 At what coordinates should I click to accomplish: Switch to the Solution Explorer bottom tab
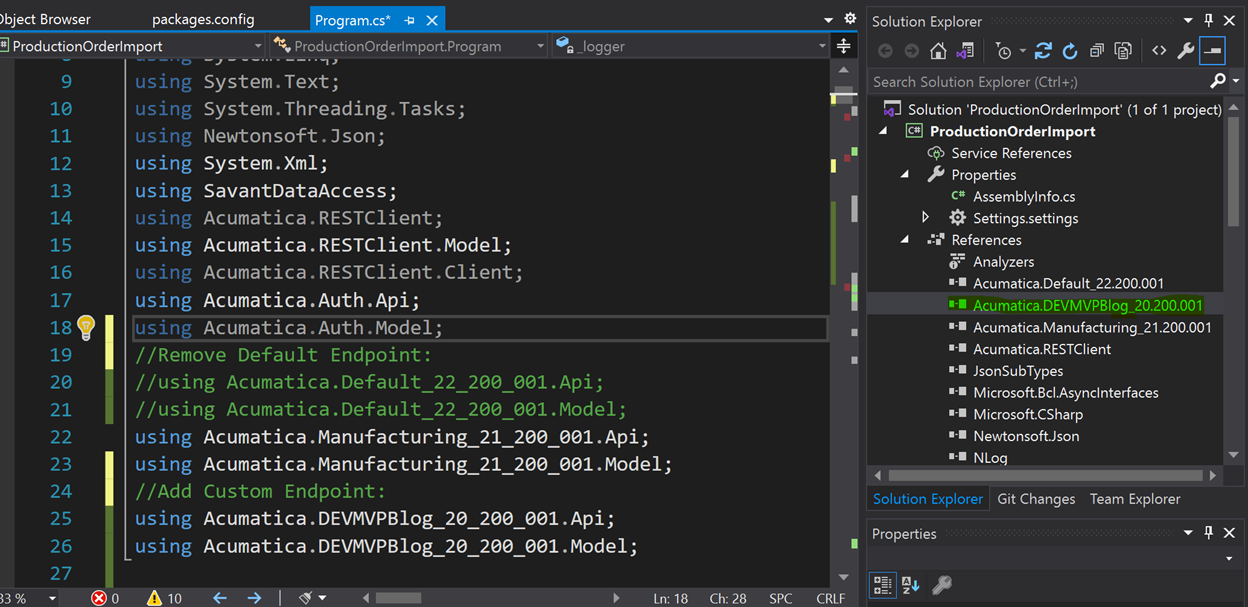(x=928, y=499)
